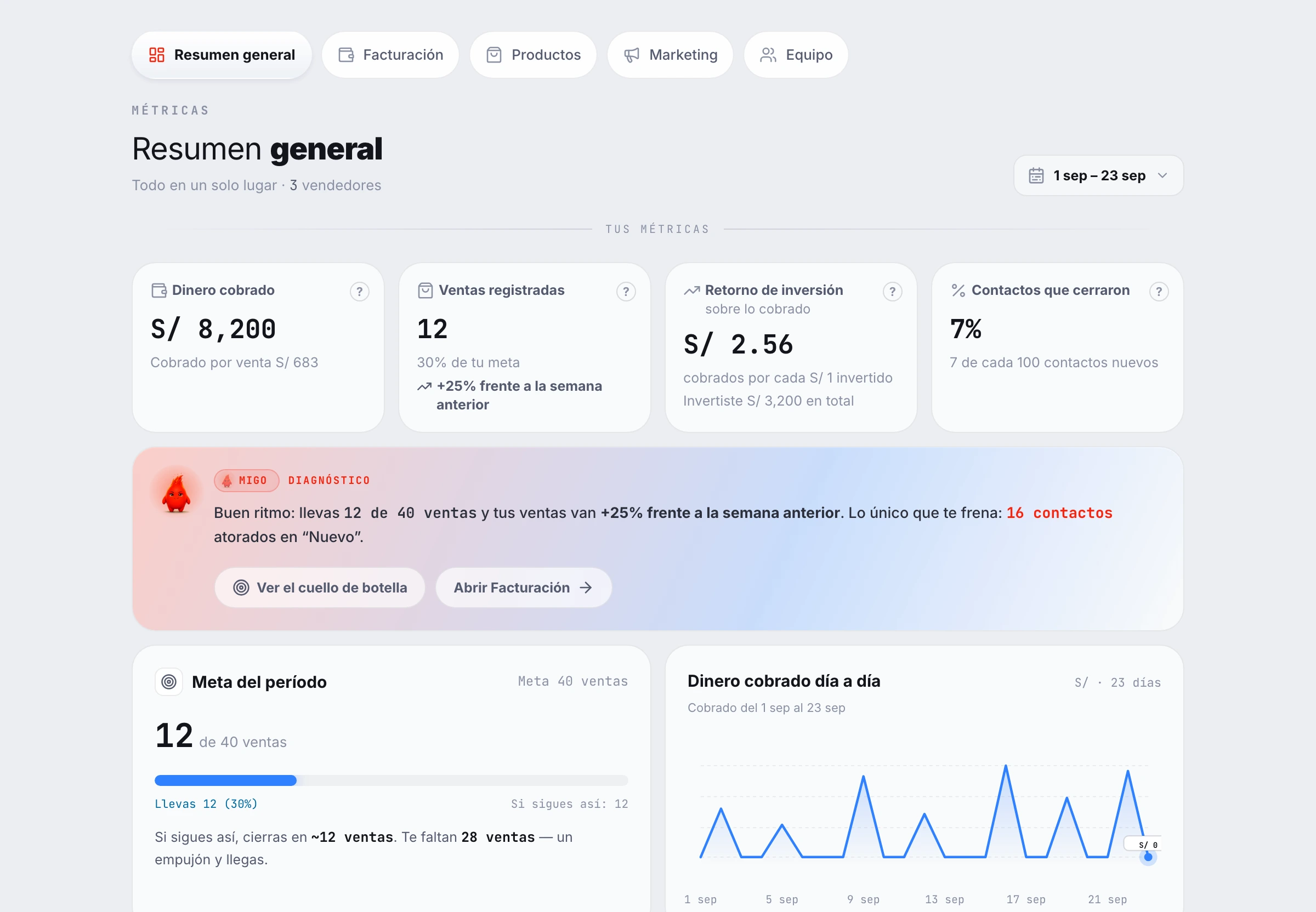Click the target icon beside Meta del período

169,682
